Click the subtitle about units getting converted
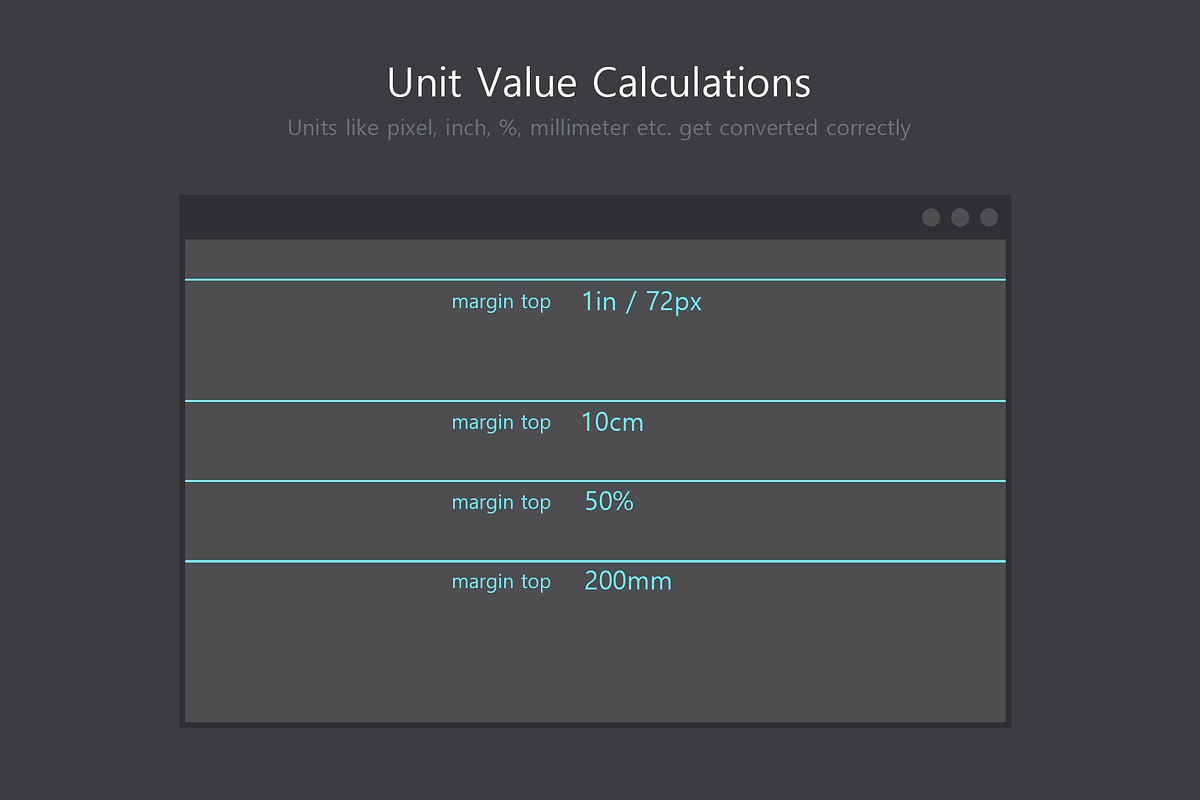The width and height of the screenshot is (1200, 800). [x=599, y=128]
